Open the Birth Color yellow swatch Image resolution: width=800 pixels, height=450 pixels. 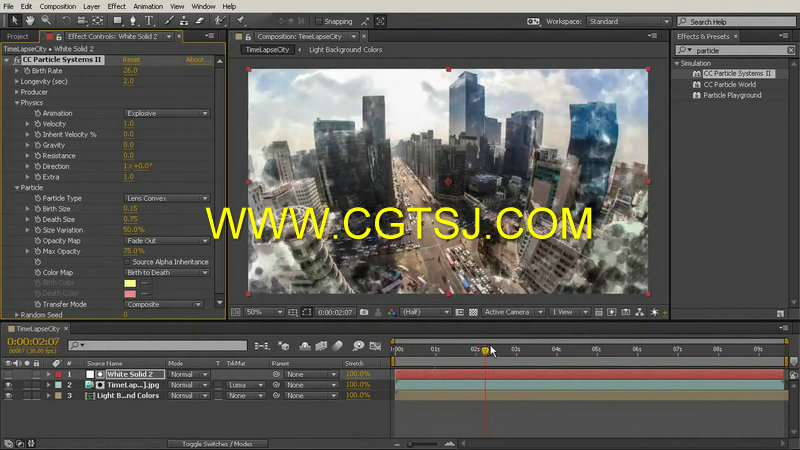pyautogui.click(x=130, y=283)
